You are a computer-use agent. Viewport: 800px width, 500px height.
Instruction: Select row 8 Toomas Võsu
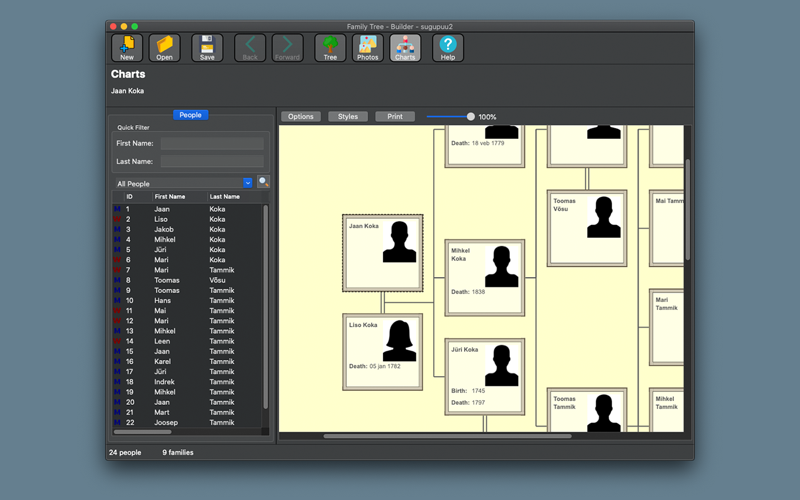pyautogui.click(x=187, y=281)
